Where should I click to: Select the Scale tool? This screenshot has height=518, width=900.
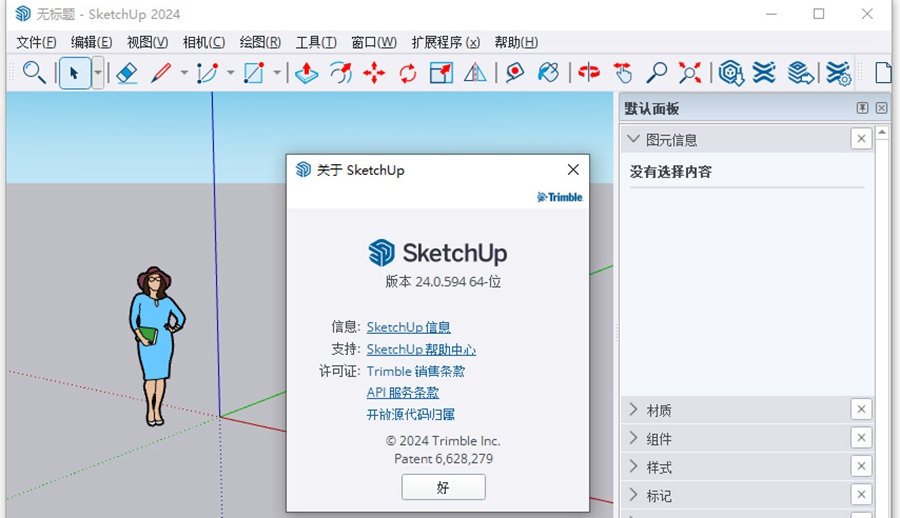coord(441,73)
